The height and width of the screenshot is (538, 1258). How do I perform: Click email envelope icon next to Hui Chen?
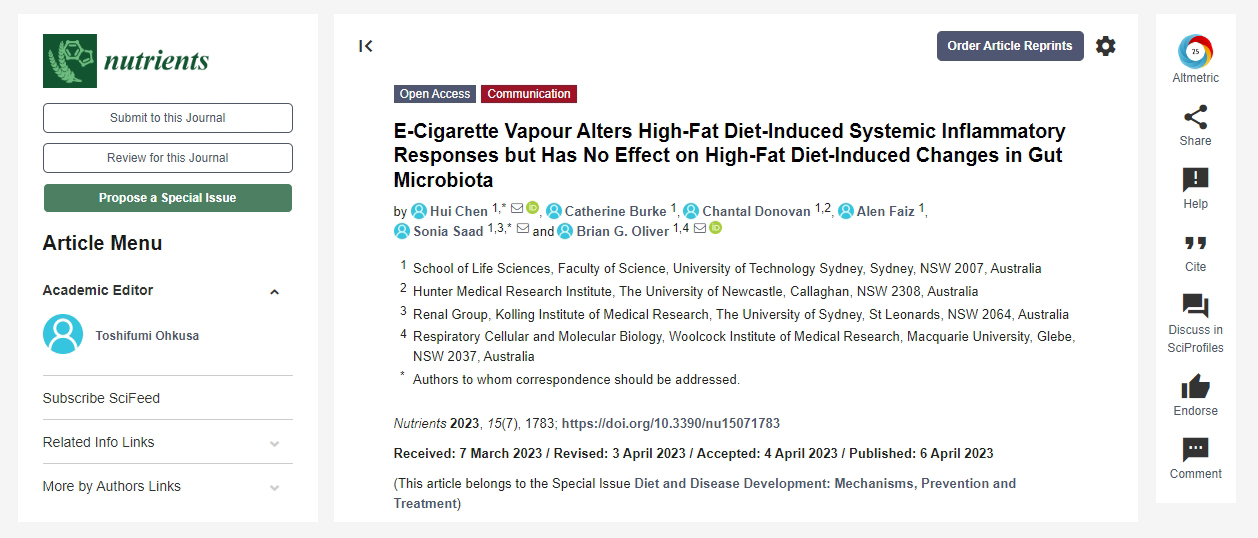click(x=517, y=209)
